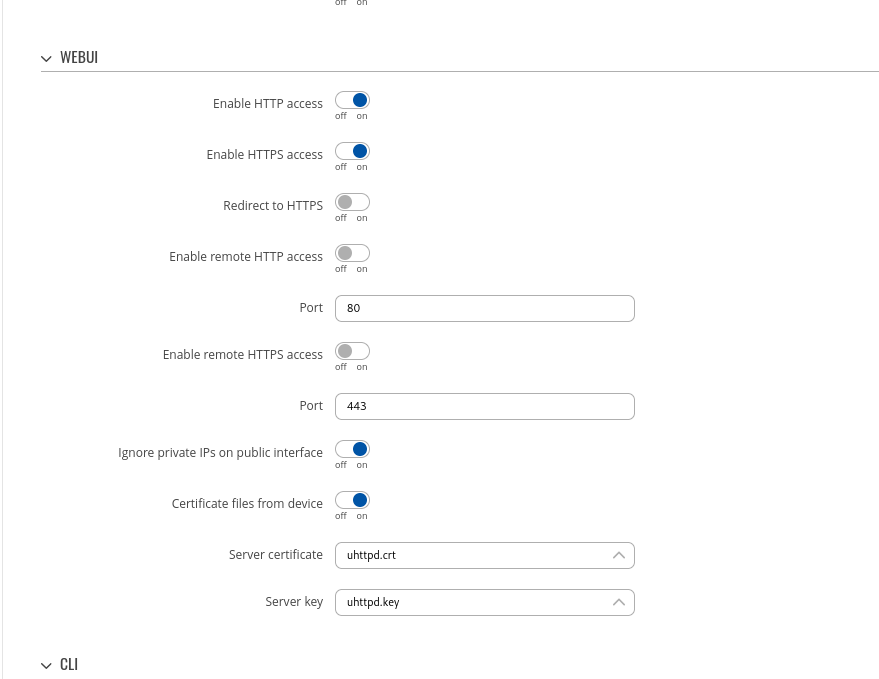Open the Server certificate dropdown
879x679 pixels.
485,556
